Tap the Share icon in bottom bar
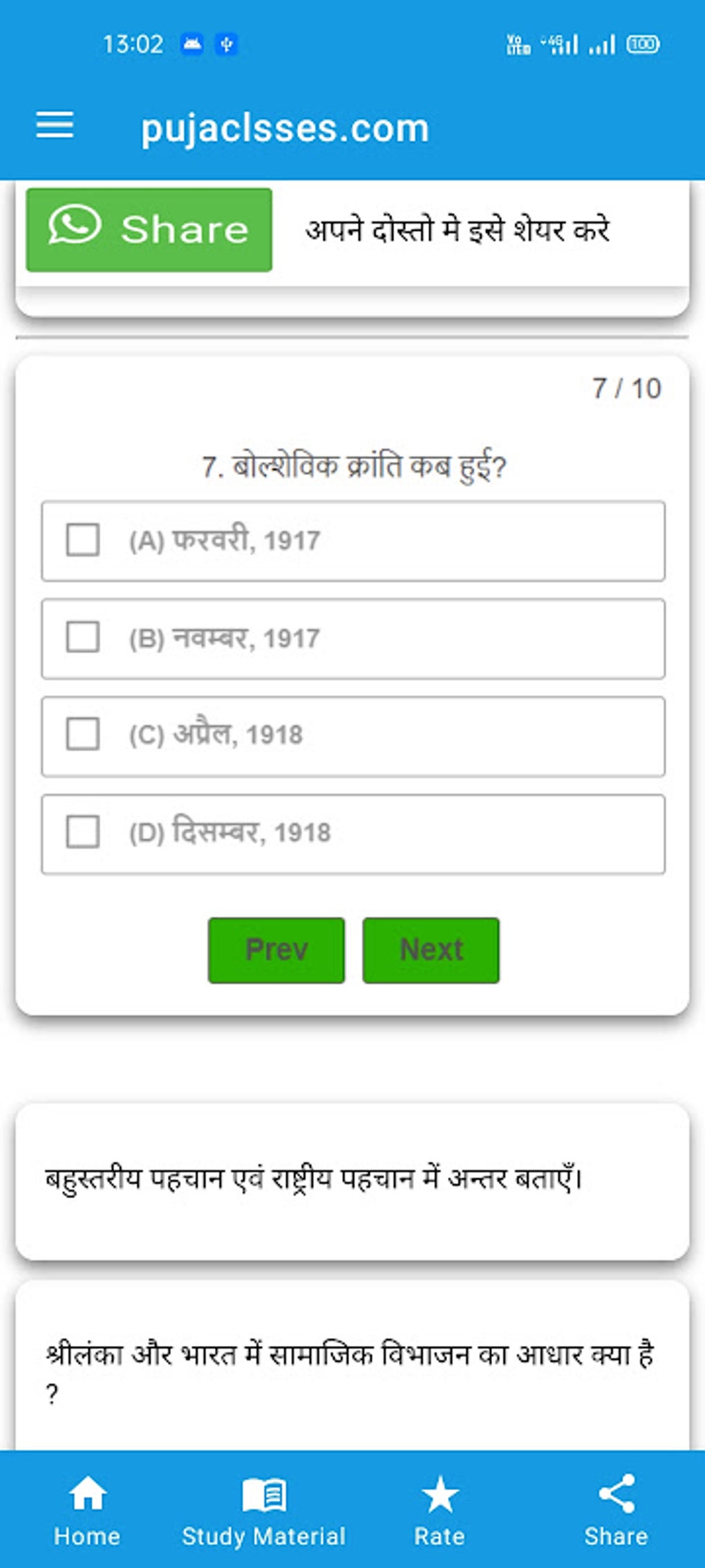Image resolution: width=705 pixels, height=1568 pixels. click(616, 1495)
